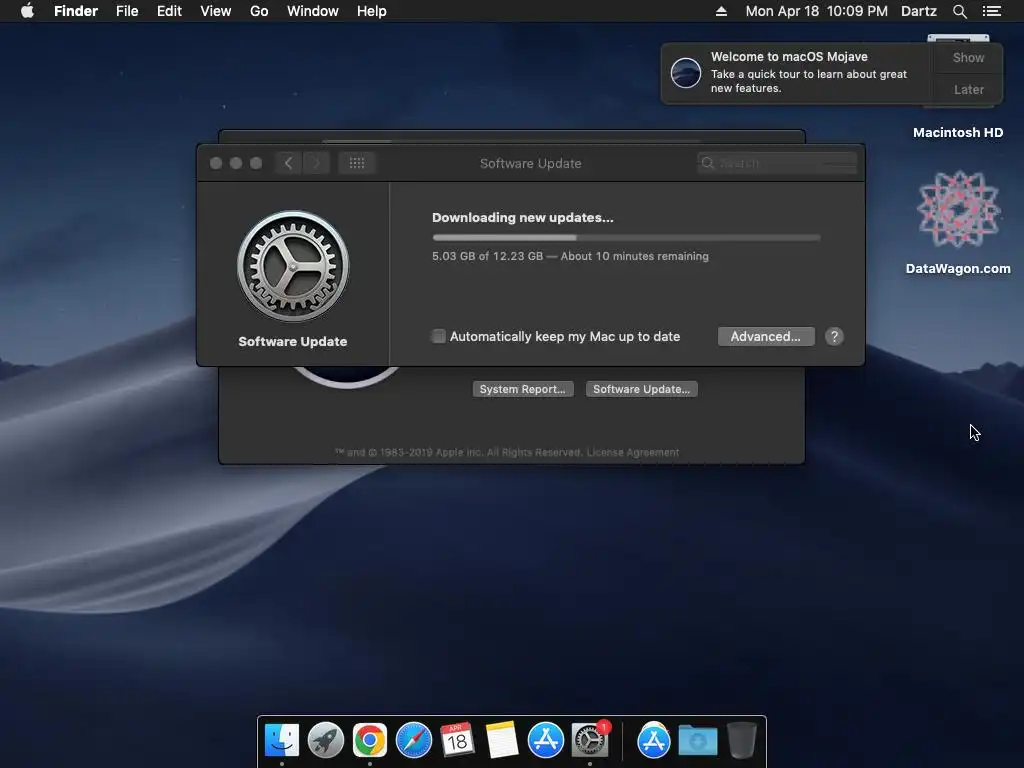Open the Apple menu
Viewport: 1024px width, 768px height.
tap(27, 11)
